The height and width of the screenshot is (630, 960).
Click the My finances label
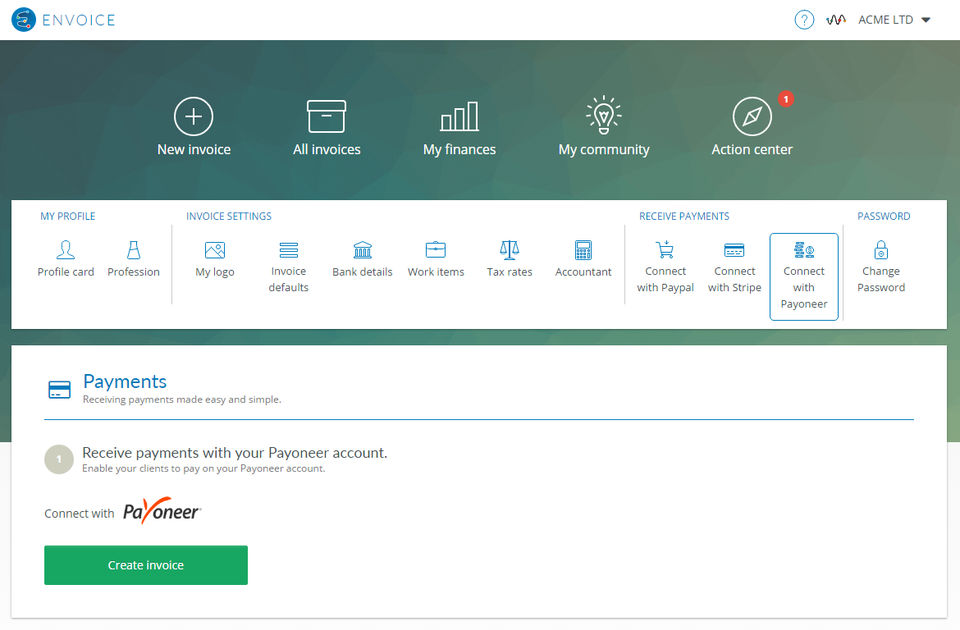coord(459,149)
